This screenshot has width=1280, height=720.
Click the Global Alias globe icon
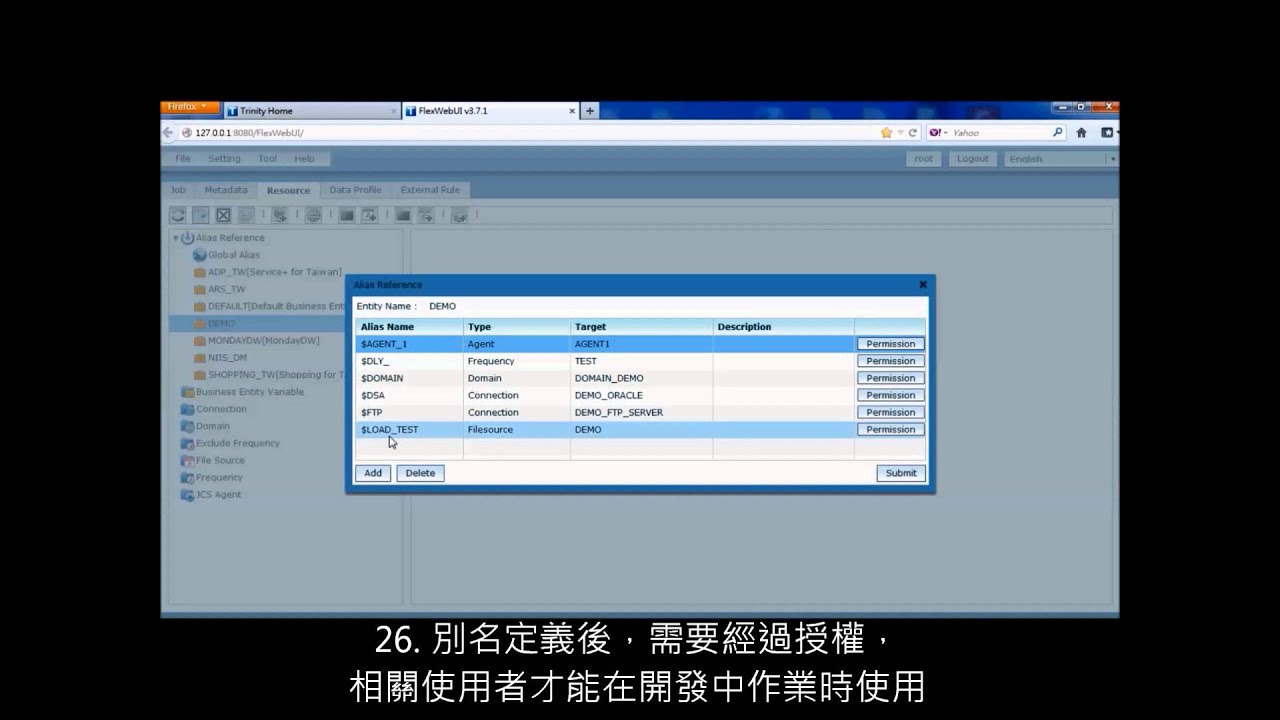(200, 255)
